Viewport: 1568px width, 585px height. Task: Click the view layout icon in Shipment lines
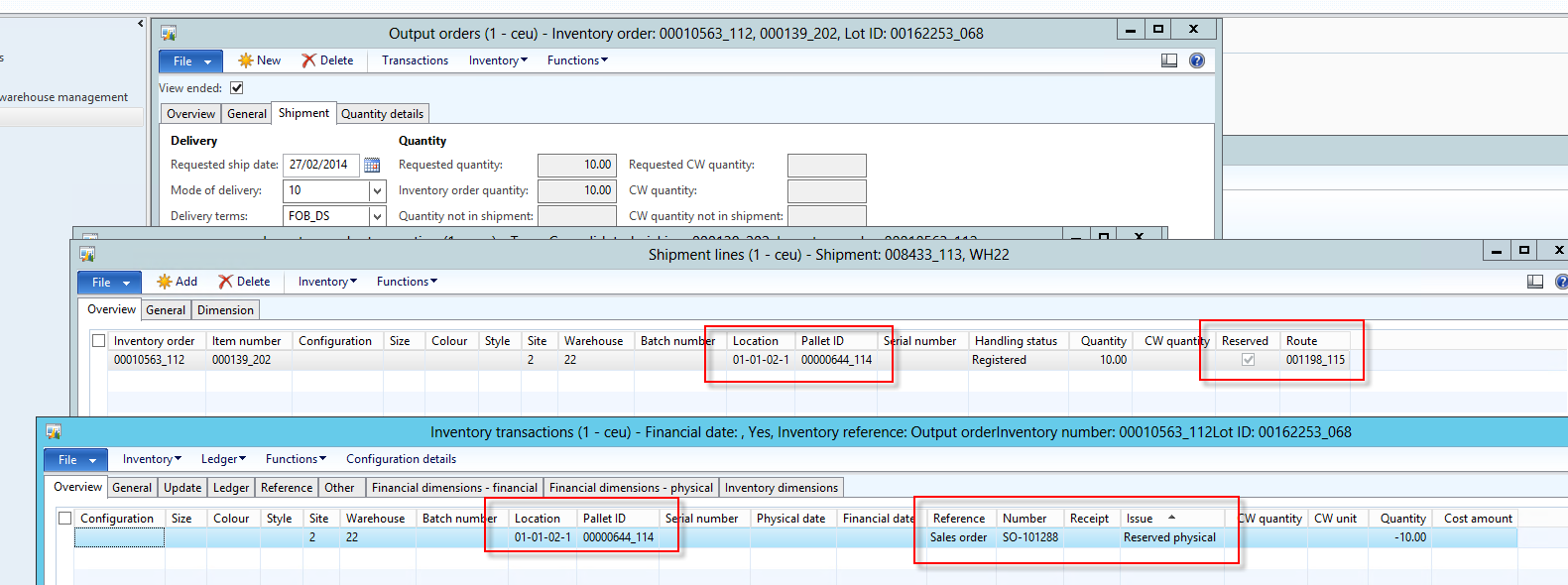[x=1535, y=282]
